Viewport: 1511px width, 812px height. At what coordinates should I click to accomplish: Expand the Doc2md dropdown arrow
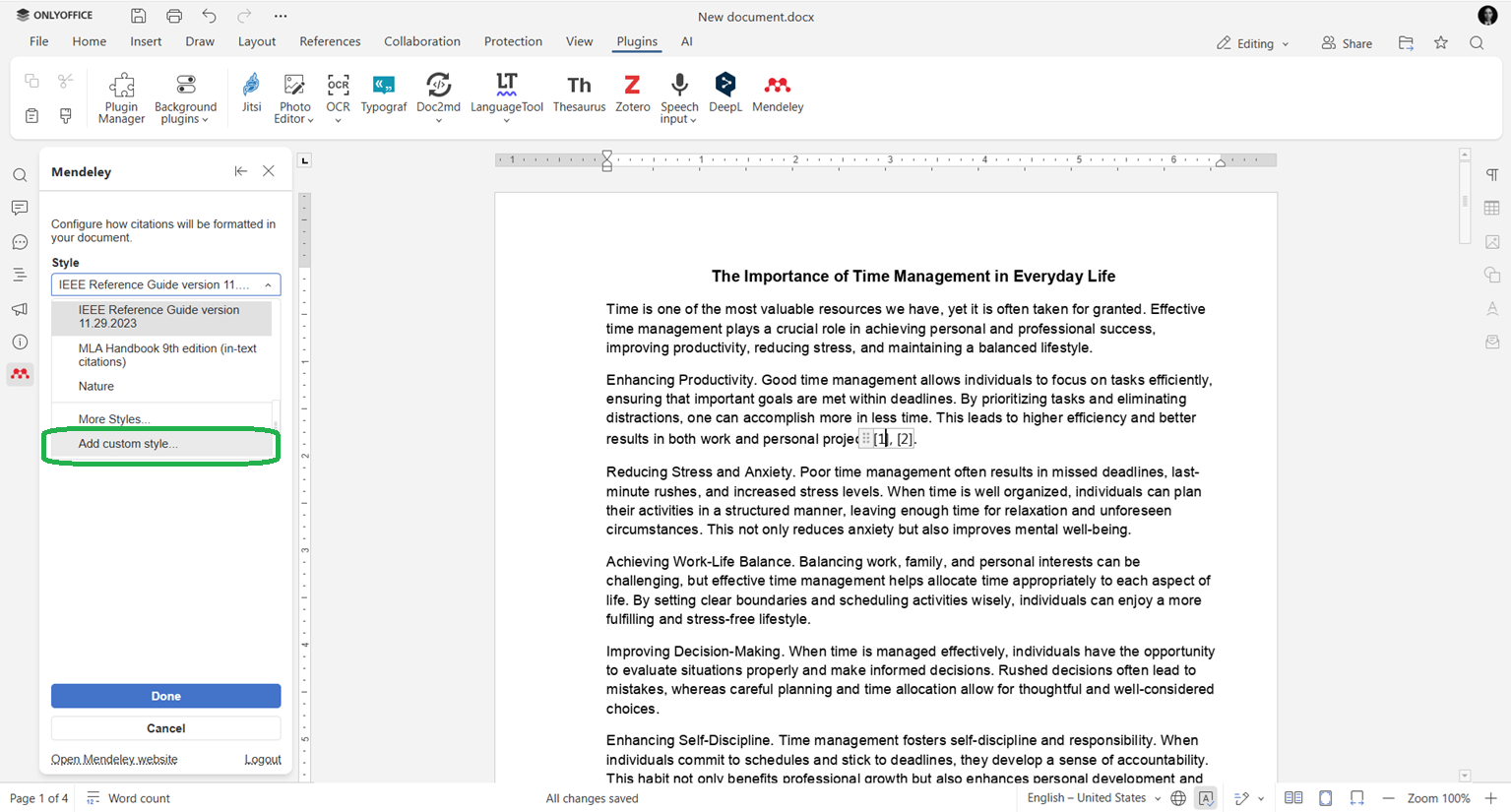tap(438, 121)
